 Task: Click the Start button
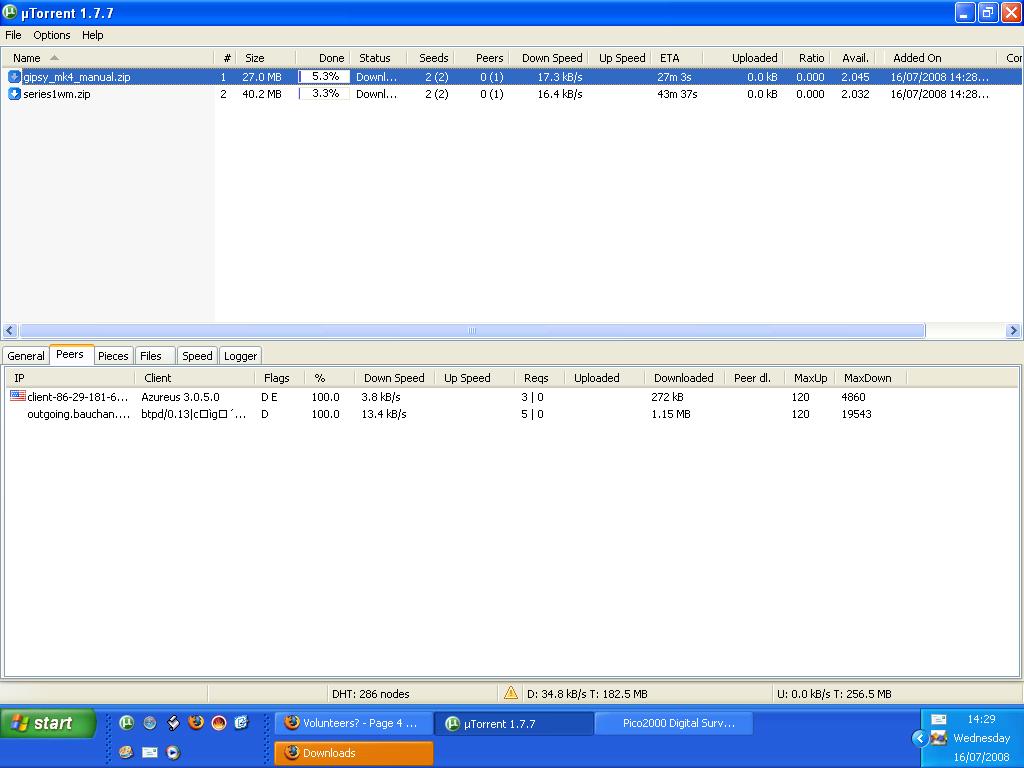coord(48,723)
